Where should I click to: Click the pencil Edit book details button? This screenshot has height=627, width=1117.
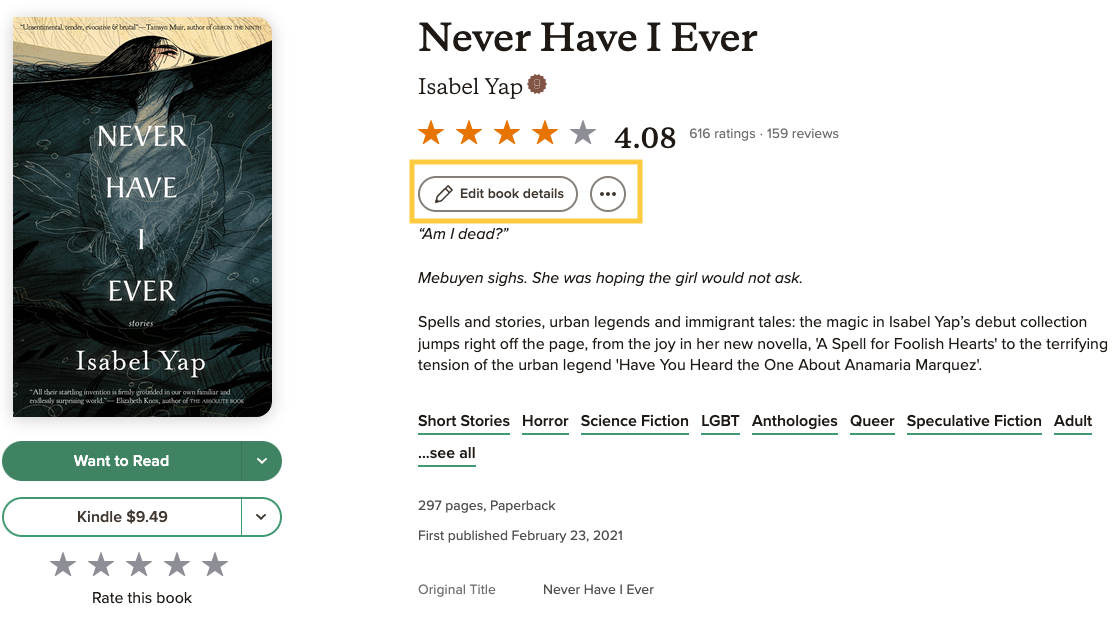pos(498,194)
